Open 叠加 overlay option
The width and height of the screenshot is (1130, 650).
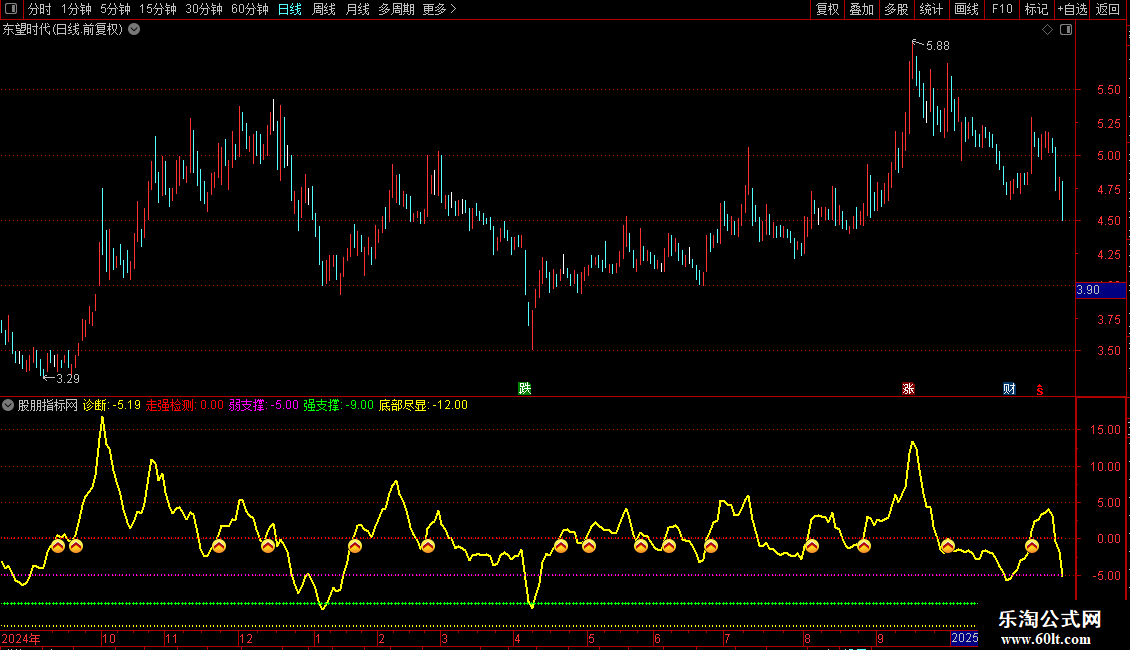pos(861,10)
